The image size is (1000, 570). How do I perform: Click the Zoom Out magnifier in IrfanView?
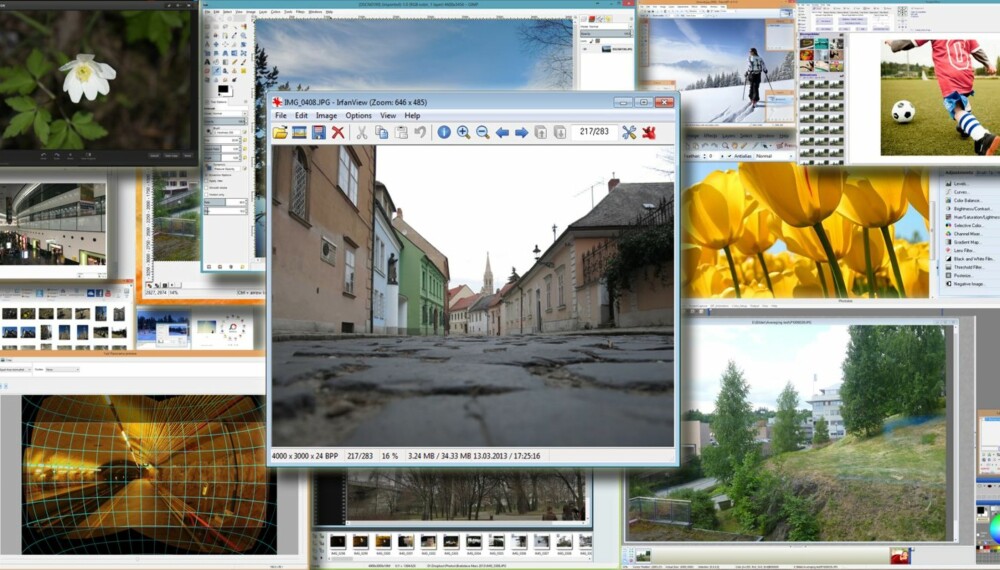click(x=483, y=133)
